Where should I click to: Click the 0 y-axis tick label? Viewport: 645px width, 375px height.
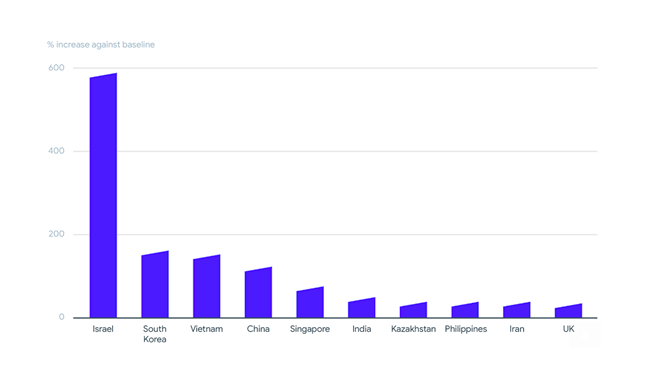61,317
